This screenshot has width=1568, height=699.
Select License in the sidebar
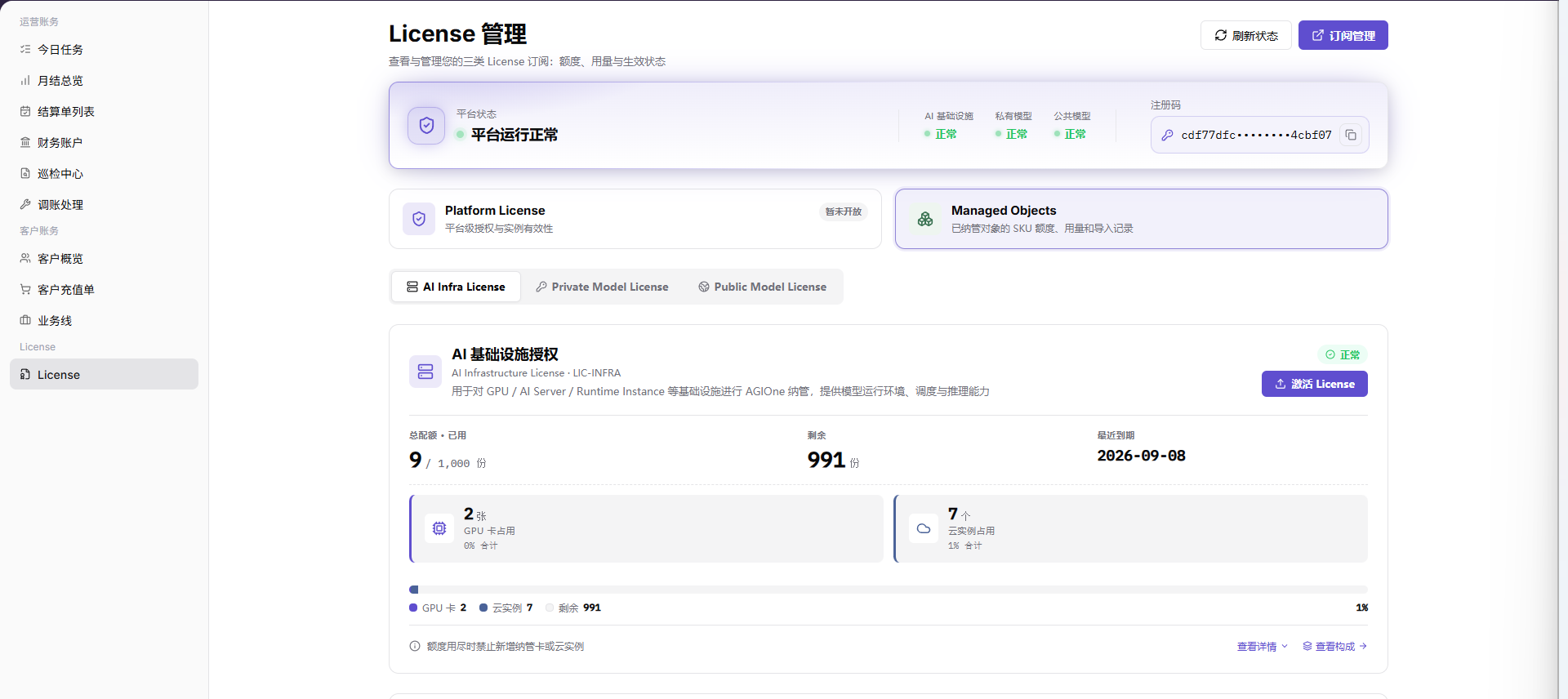(x=104, y=375)
